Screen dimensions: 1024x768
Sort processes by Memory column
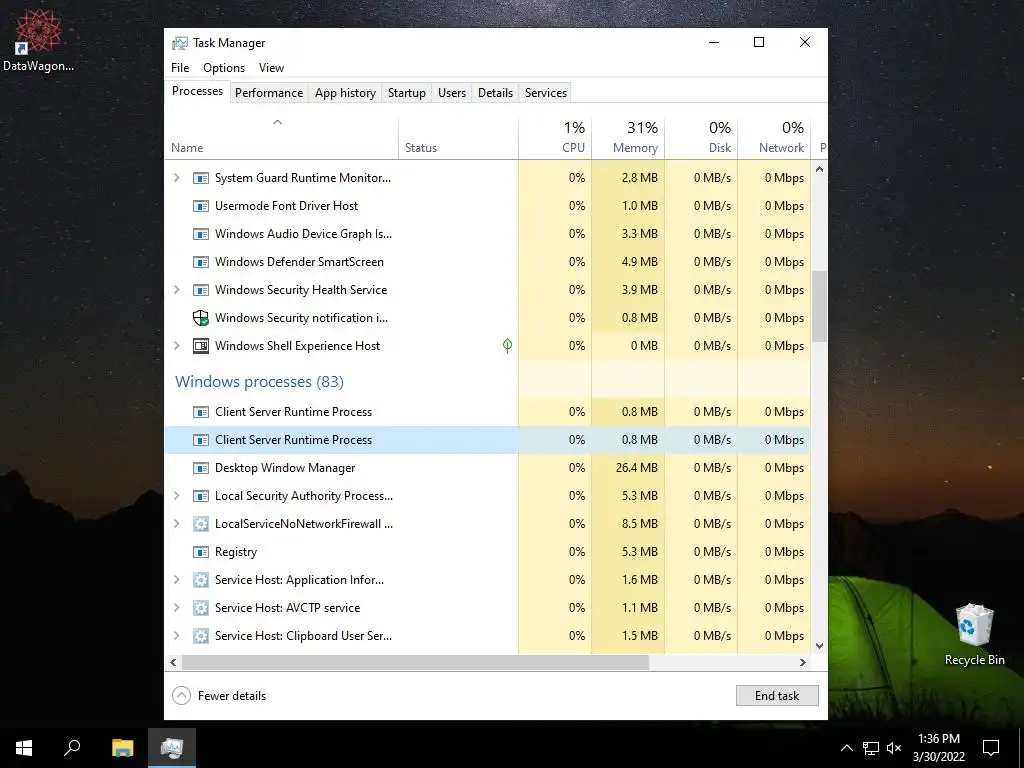coord(628,138)
